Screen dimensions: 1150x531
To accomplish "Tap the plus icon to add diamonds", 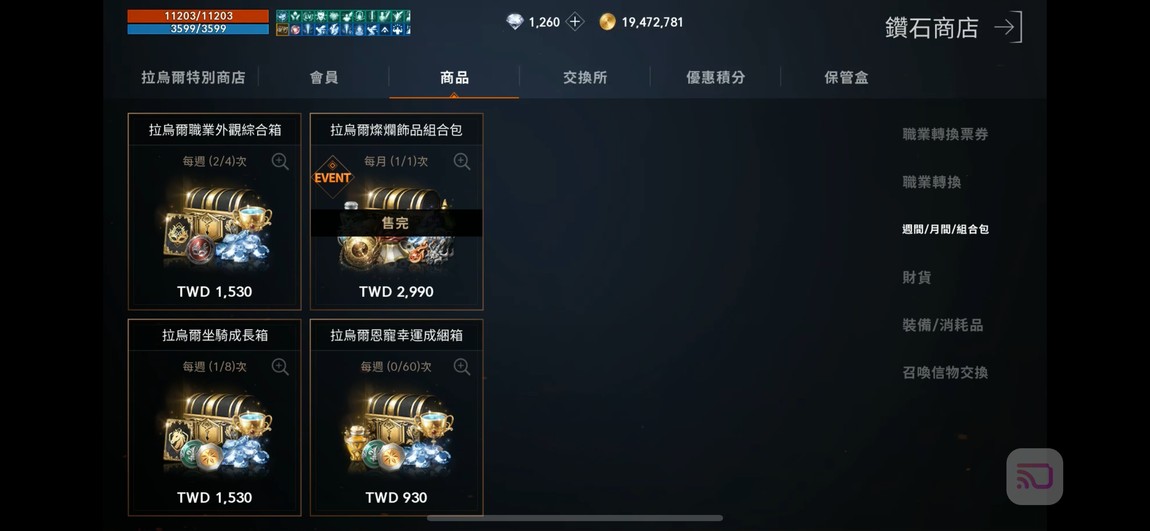I will click(x=575, y=22).
